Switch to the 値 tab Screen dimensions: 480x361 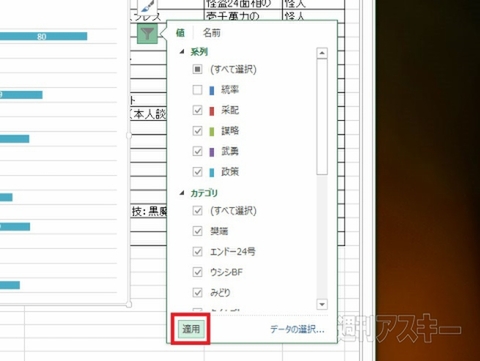(180, 33)
